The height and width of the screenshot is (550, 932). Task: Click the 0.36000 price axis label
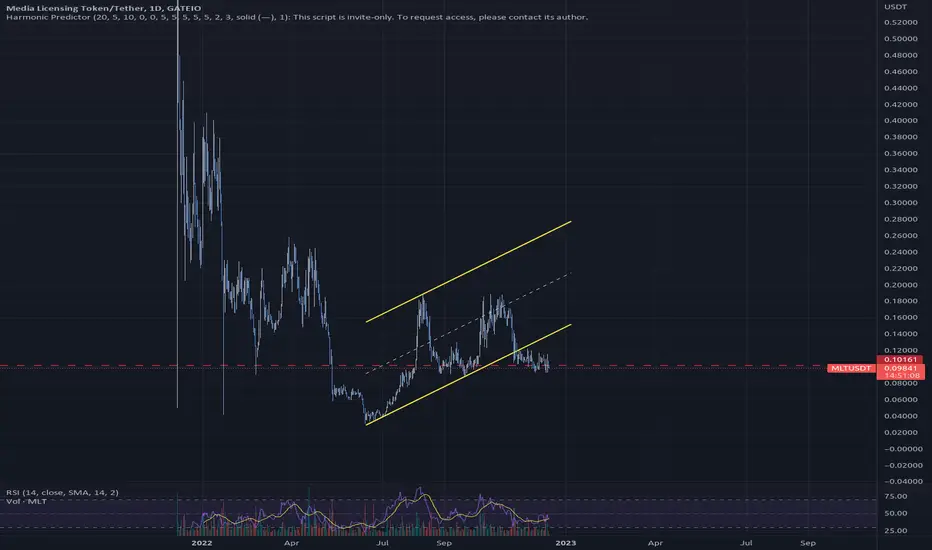point(900,153)
